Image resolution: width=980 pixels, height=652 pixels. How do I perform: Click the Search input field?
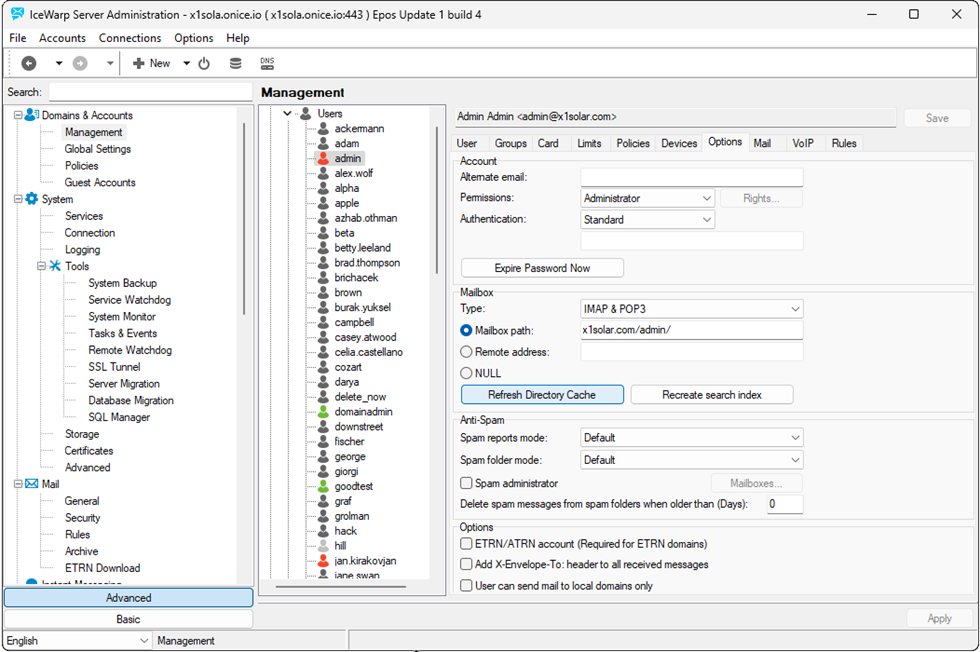151,92
